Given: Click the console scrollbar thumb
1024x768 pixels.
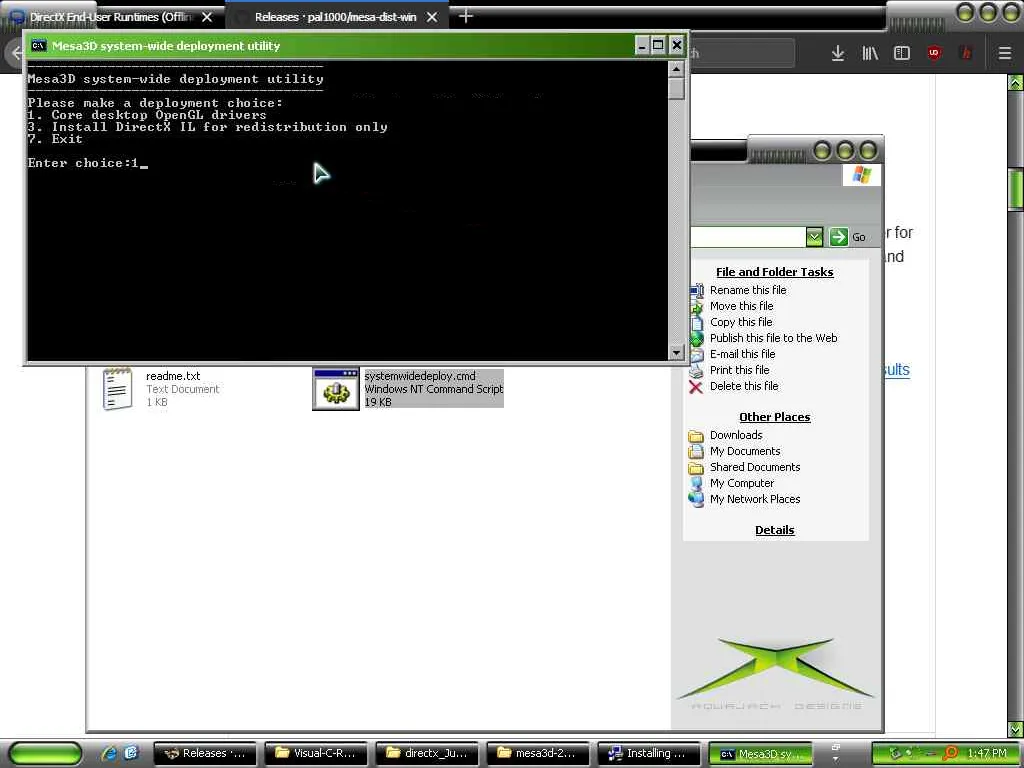Looking at the screenshot, I should tap(676, 88).
